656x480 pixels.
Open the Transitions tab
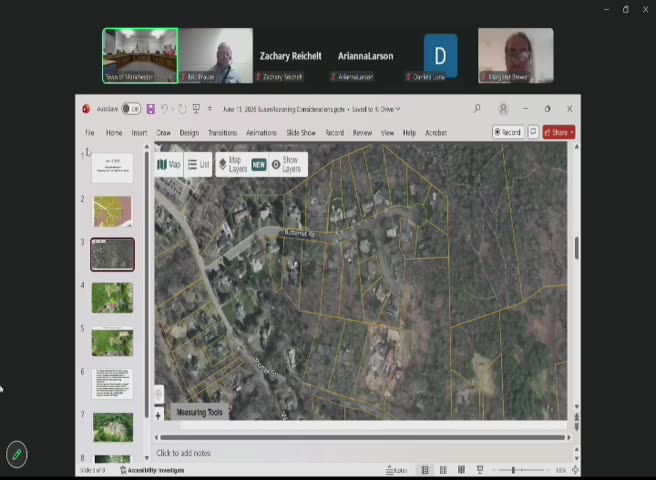pos(223,133)
